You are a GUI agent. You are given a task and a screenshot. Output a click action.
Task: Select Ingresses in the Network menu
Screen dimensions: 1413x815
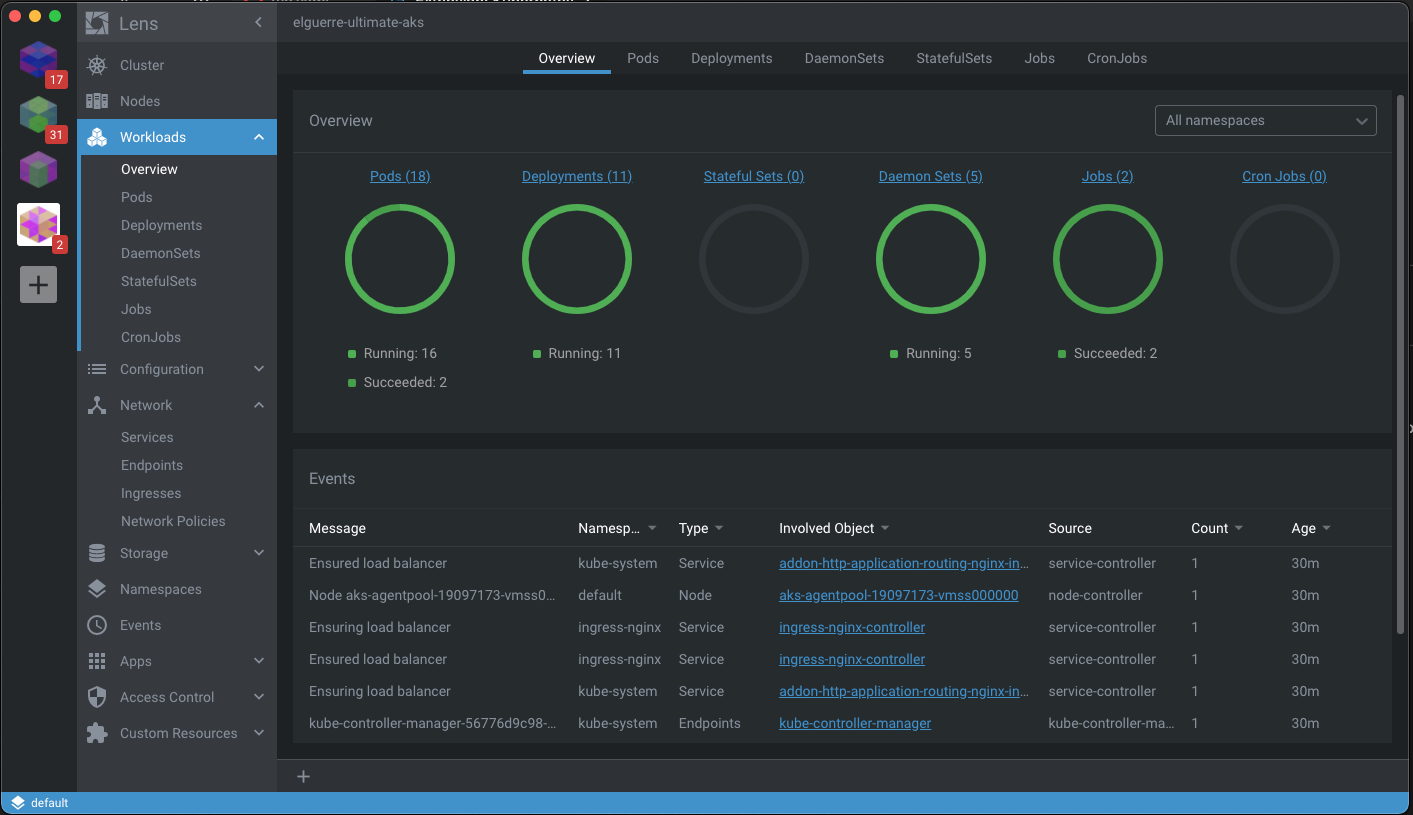[x=151, y=493]
